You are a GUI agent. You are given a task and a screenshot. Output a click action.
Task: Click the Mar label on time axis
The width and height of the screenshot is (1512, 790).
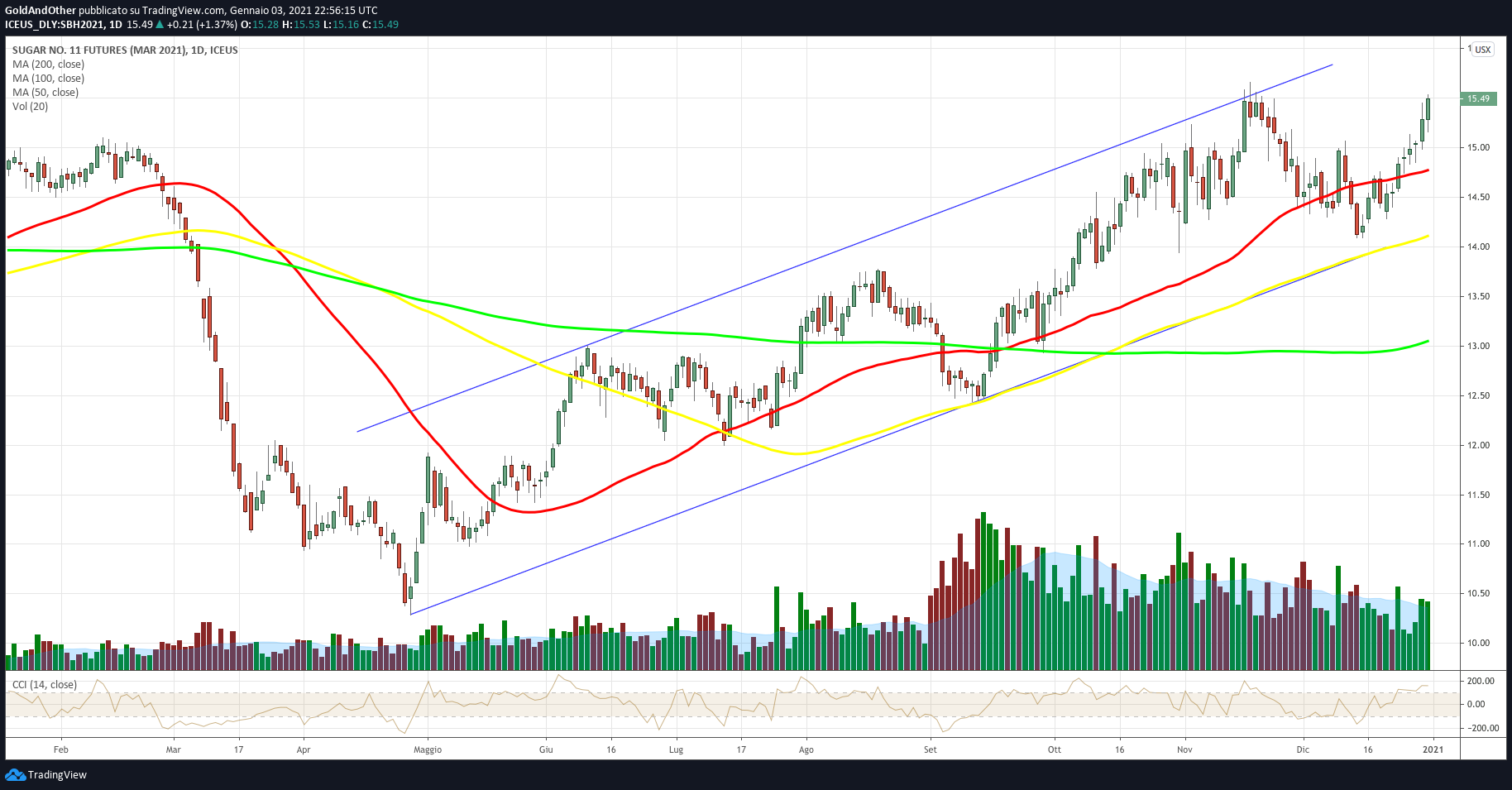tap(173, 749)
